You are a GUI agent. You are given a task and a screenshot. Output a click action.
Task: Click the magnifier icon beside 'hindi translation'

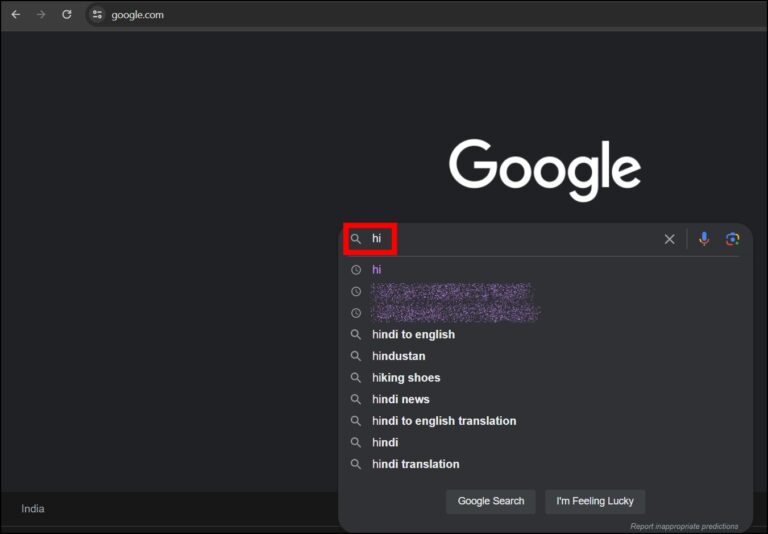tap(356, 464)
